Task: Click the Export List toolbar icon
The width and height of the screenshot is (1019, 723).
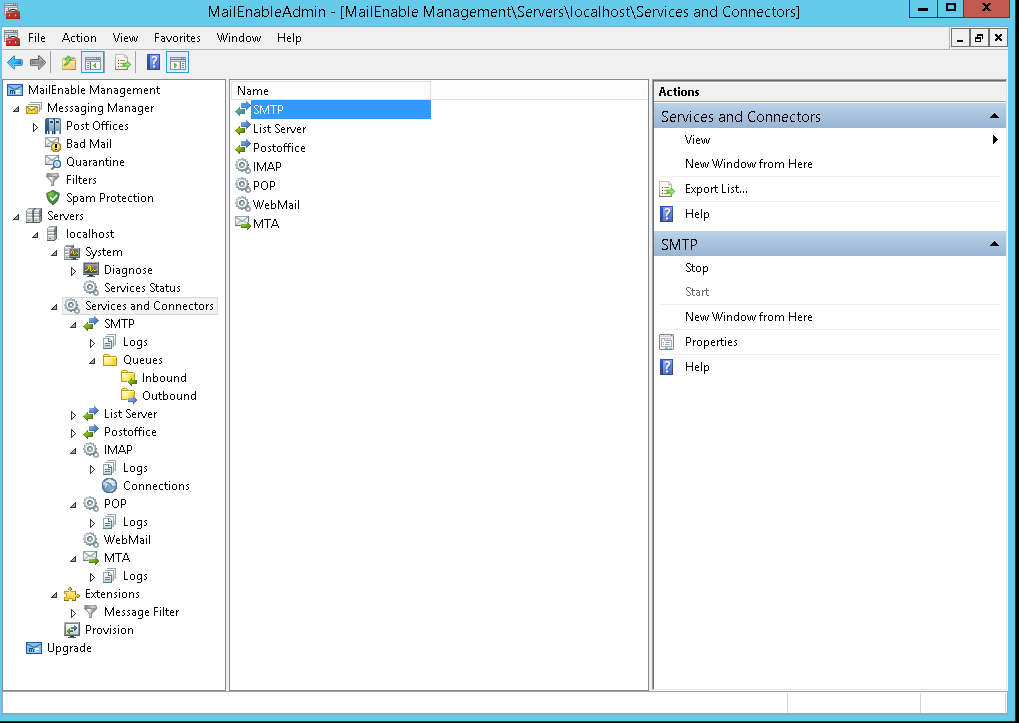Action: (x=122, y=63)
